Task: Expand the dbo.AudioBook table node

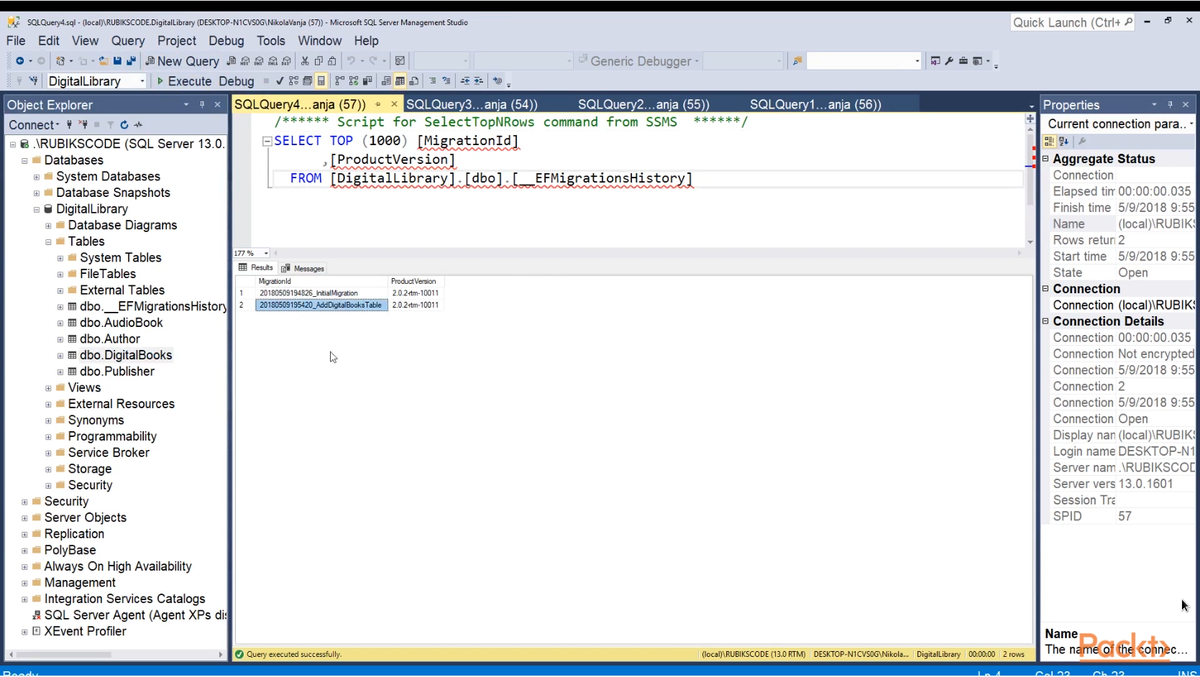Action: click(60, 323)
